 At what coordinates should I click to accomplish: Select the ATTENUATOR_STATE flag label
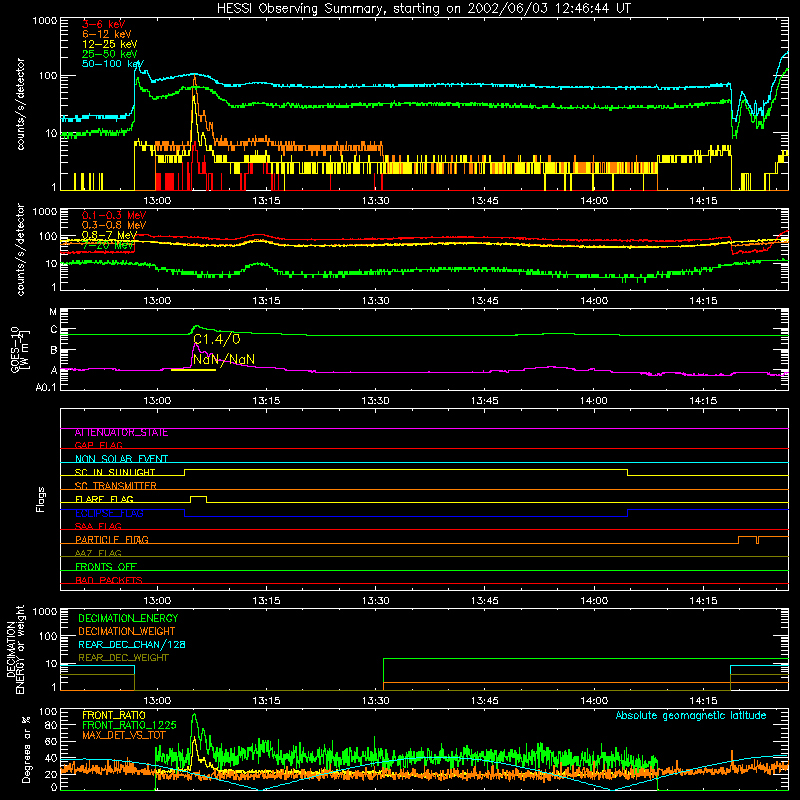pos(121,433)
